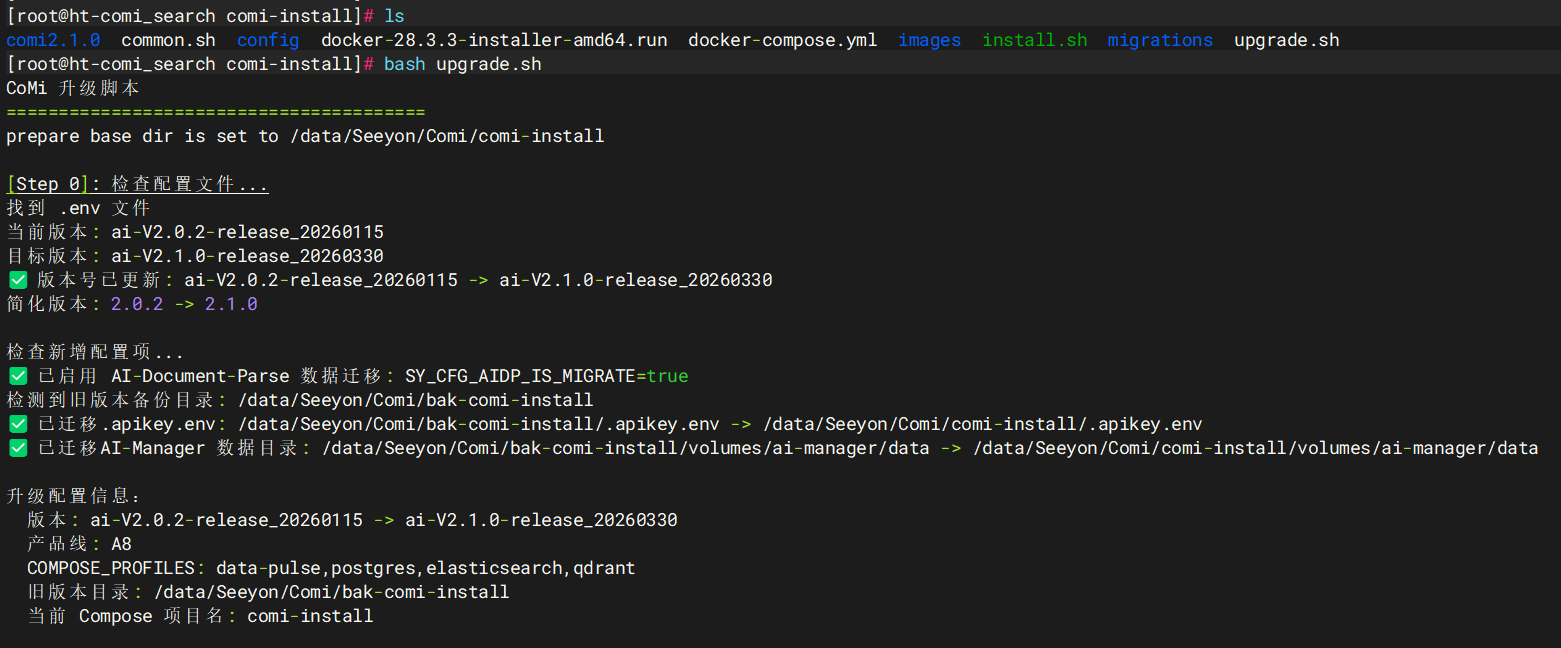This screenshot has height=648, width=1561.
Task: Click the blue images directory entry
Action: [930, 40]
